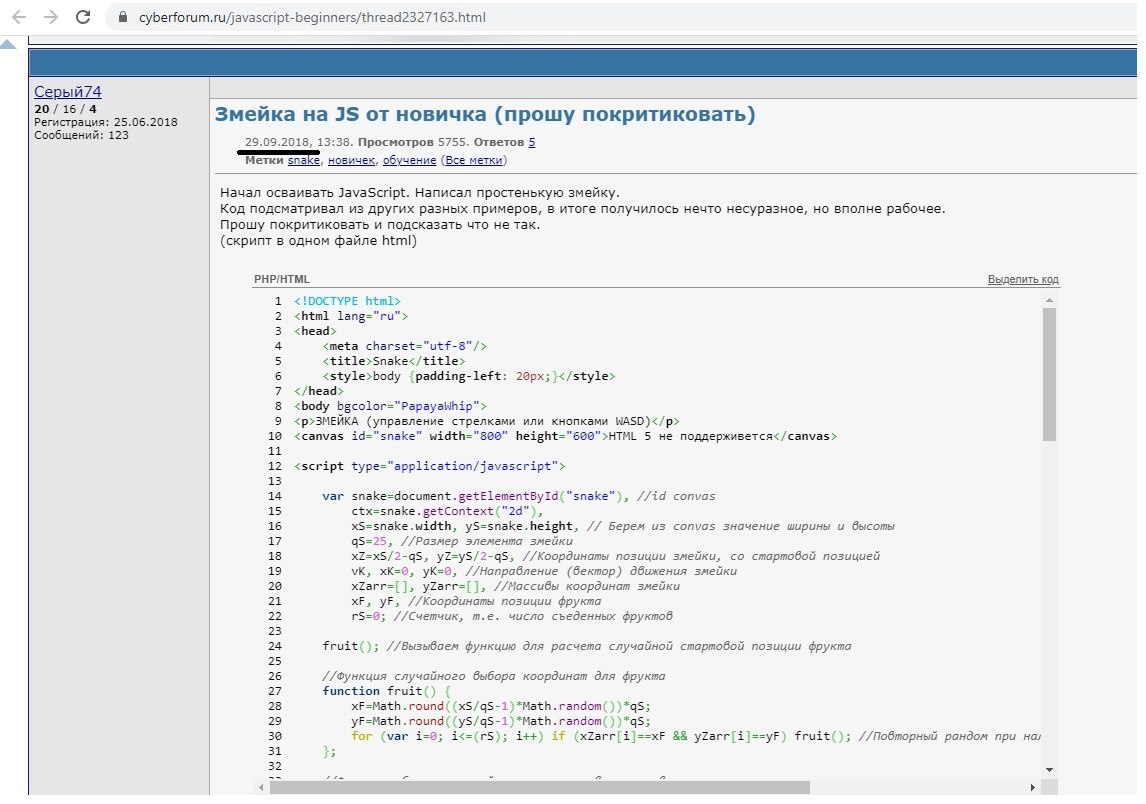Click code line qS=25 Размер элемента змейки

[x=462, y=541]
